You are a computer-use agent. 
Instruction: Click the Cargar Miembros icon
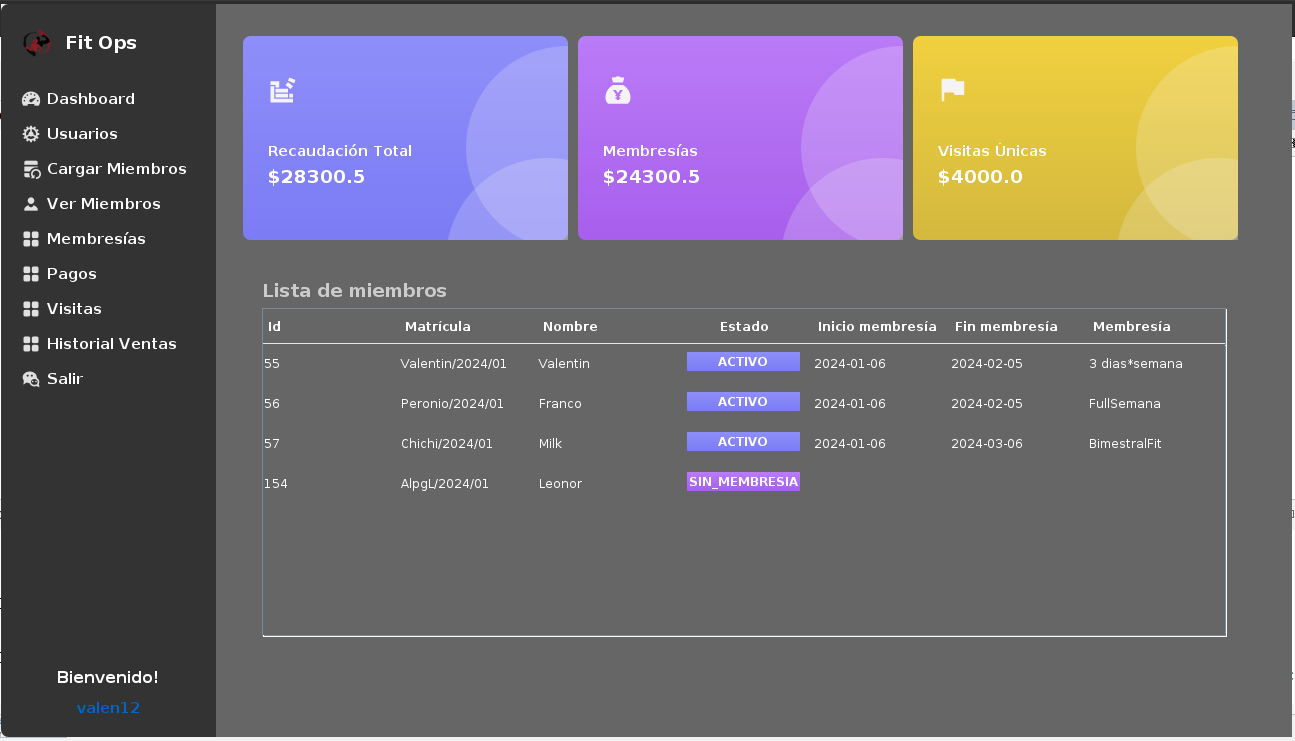click(x=31, y=169)
